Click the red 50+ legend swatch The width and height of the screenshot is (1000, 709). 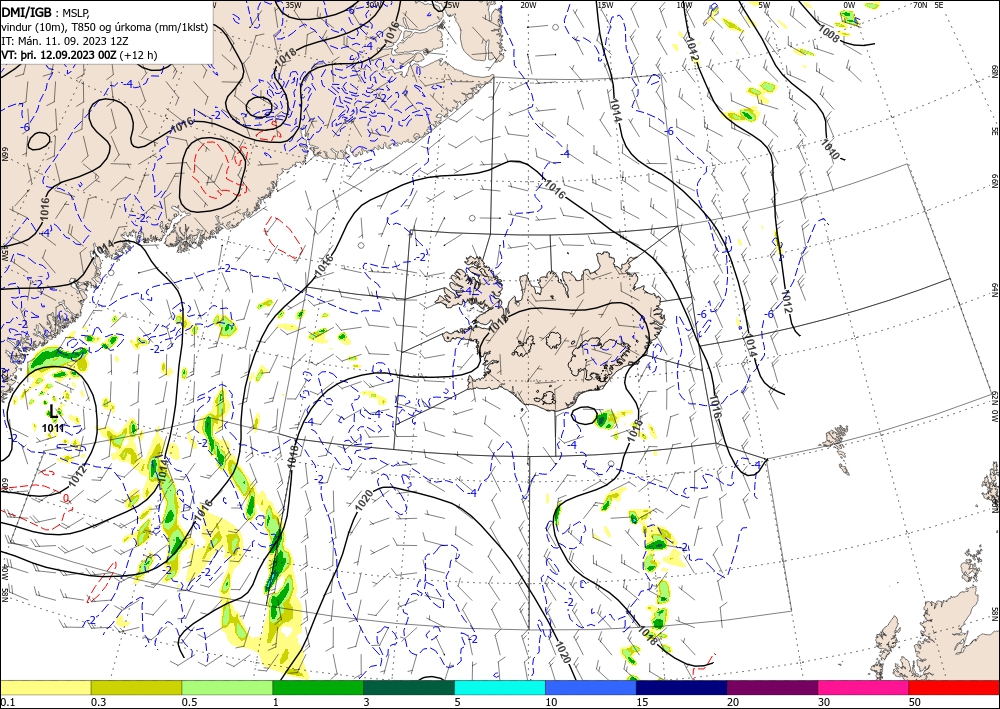pyautogui.click(x=954, y=687)
